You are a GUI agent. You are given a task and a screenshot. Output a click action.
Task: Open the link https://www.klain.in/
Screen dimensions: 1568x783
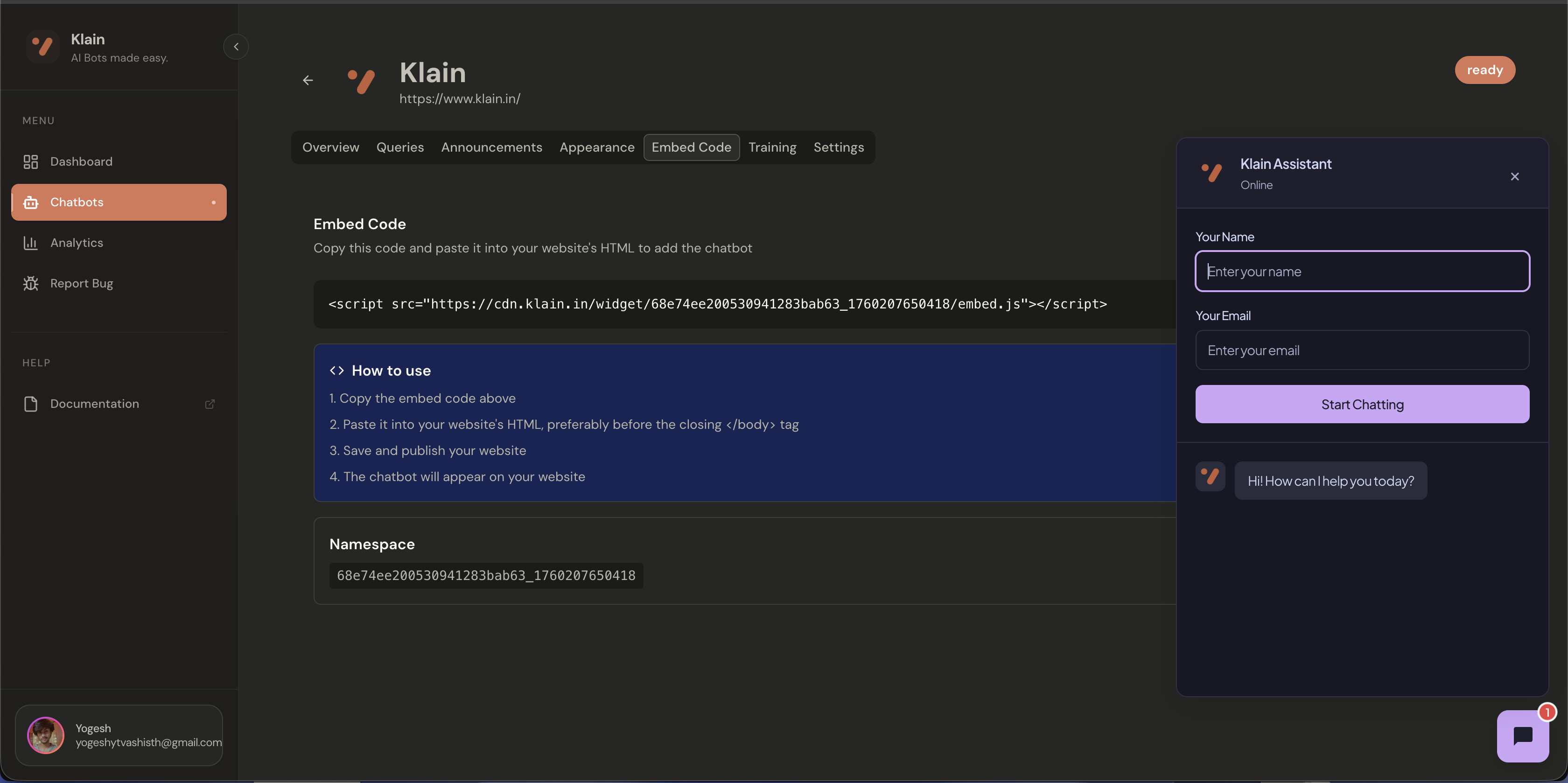point(460,98)
